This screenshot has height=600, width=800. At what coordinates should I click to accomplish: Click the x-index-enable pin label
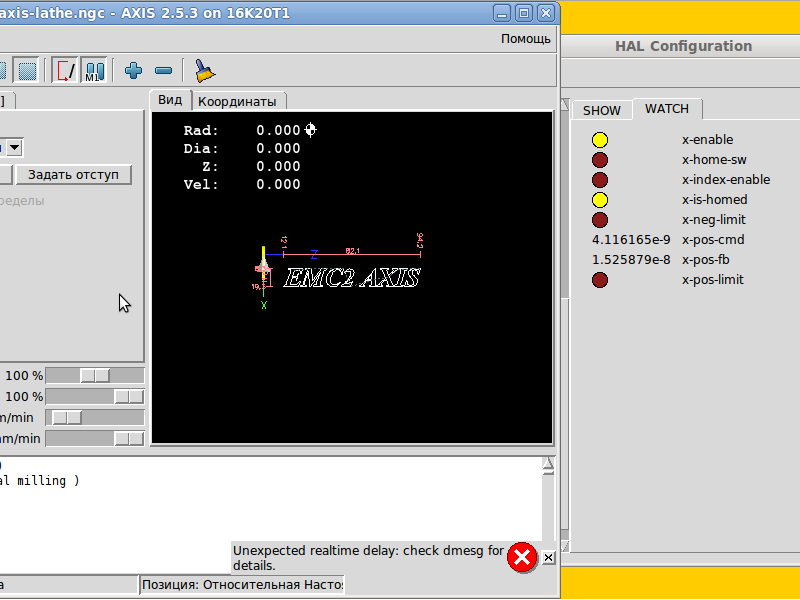(726, 180)
